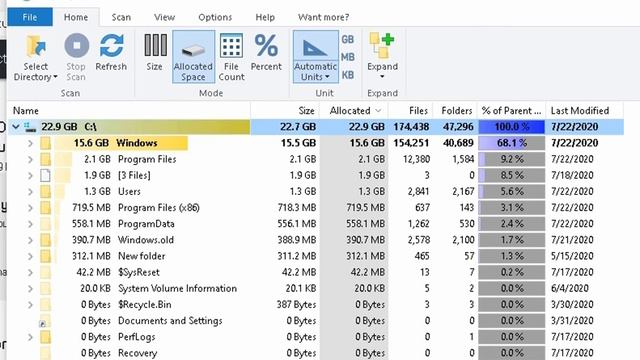Expand the ProgramData folder

[30, 224]
